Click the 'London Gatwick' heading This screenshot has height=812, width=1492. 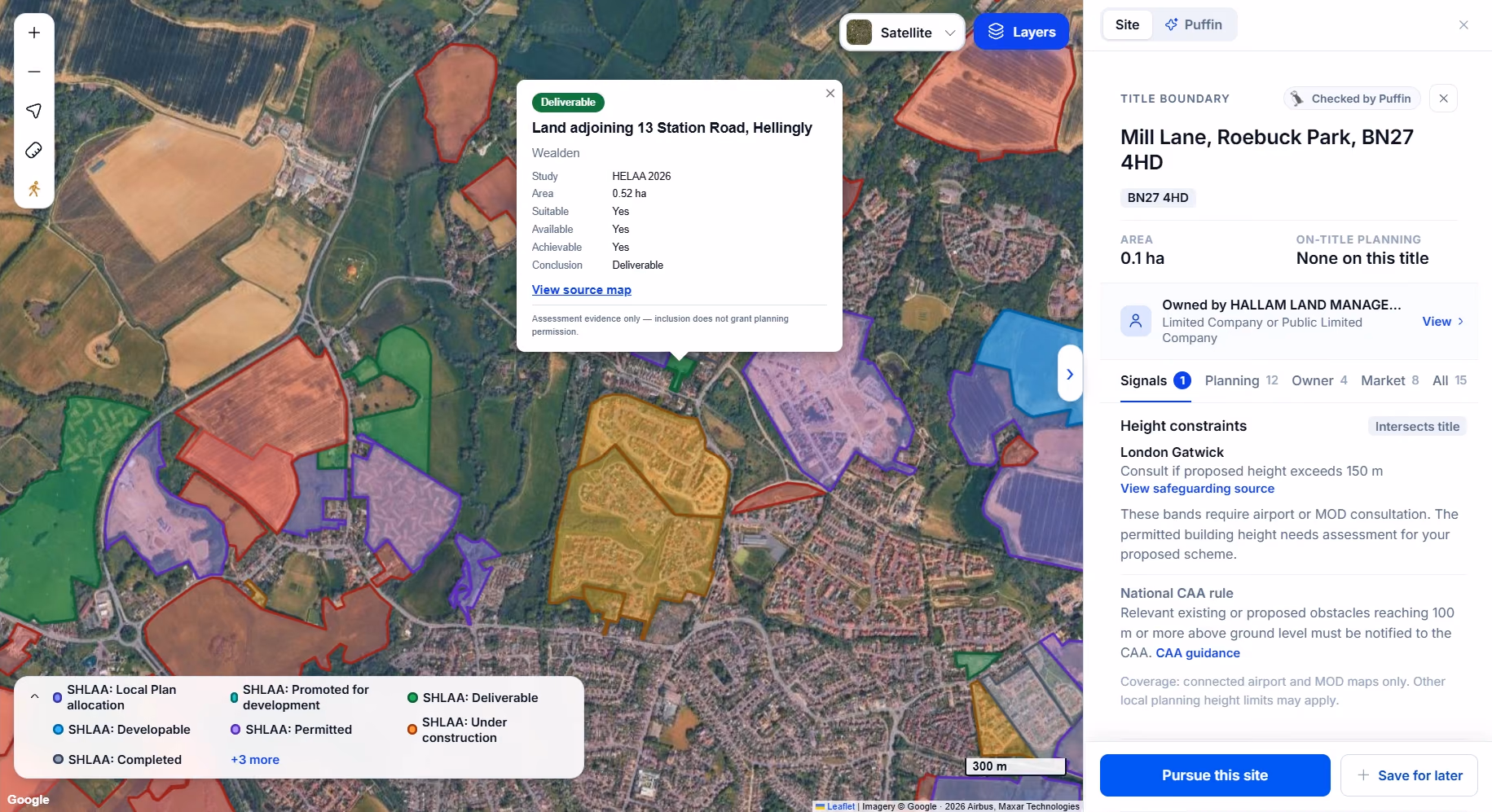pos(1172,453)
